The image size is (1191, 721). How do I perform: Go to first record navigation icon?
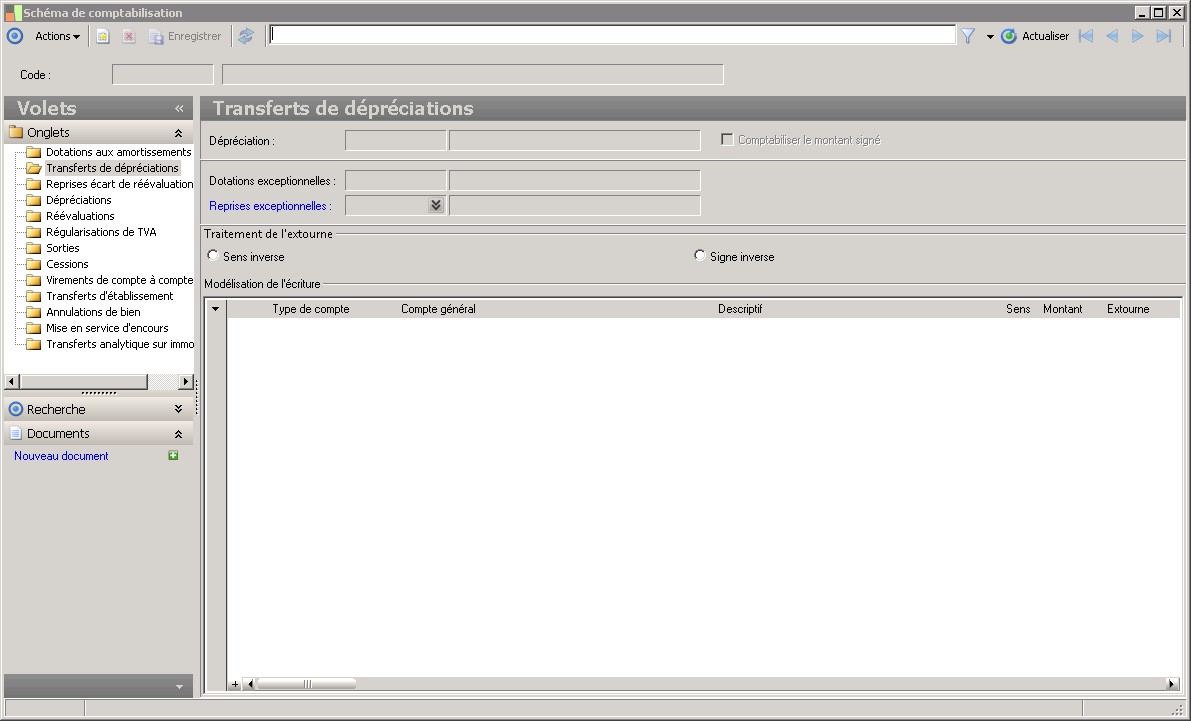click(x=1086, y=36)
